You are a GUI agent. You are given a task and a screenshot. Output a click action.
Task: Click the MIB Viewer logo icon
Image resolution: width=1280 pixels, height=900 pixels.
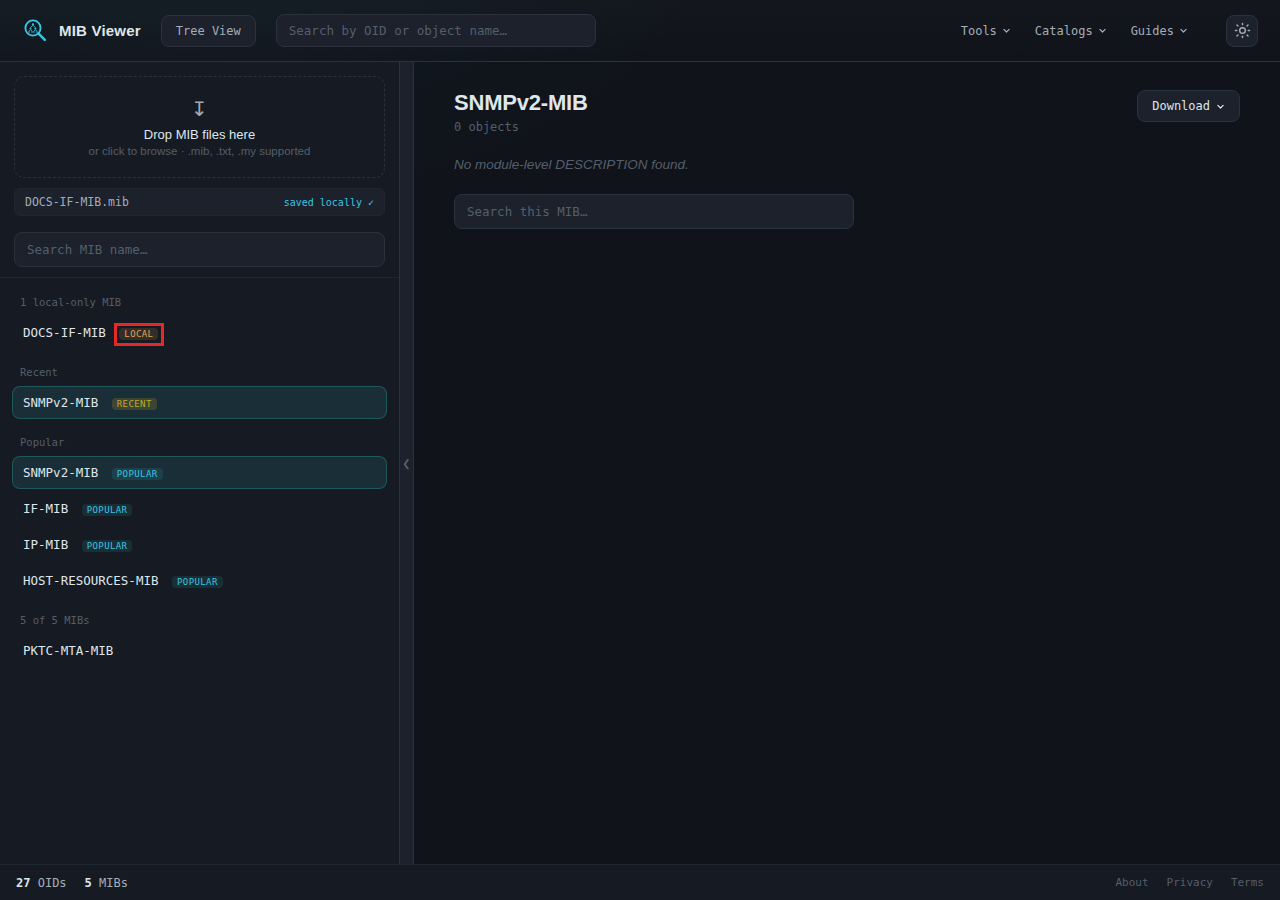coord(35,30)
